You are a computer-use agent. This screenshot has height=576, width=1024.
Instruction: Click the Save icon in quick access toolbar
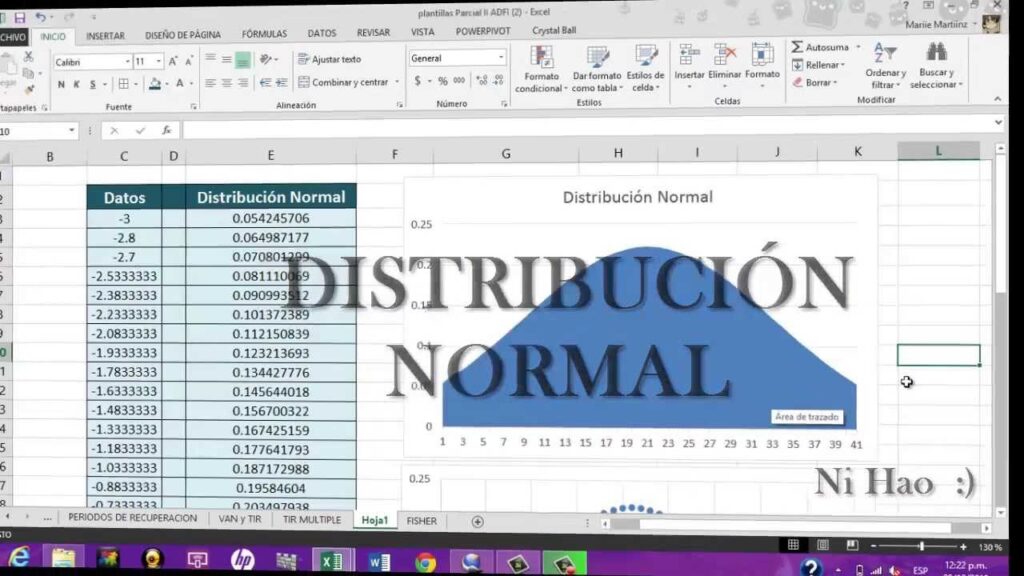18,16
